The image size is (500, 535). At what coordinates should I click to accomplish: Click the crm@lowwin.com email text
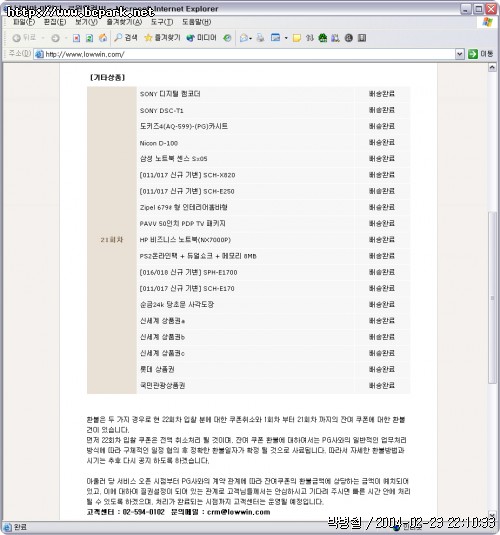click(239, 512)
